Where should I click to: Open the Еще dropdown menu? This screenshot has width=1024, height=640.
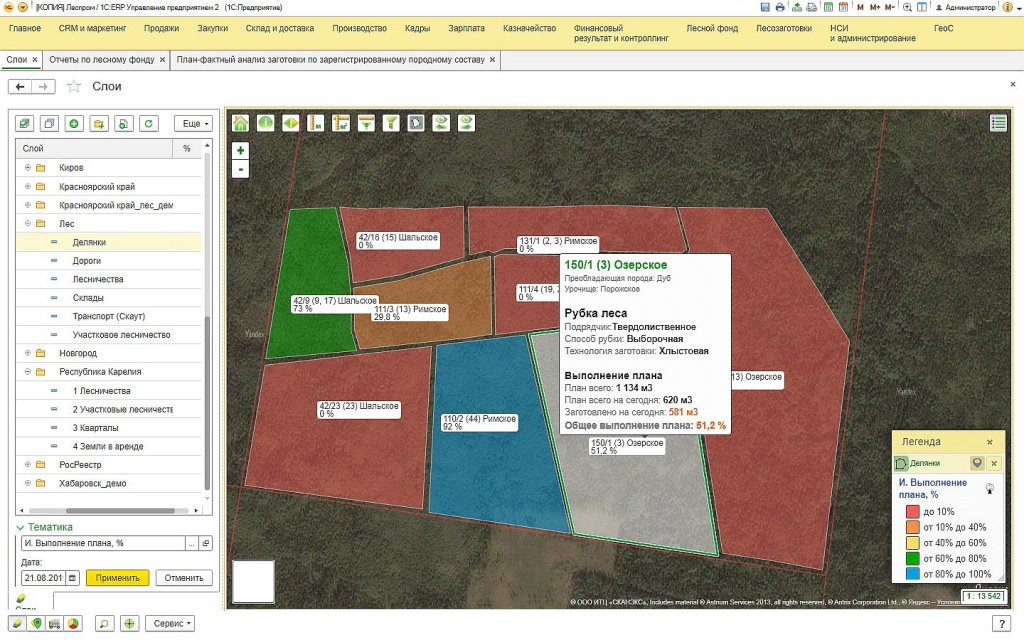click(x=193, y=123)
